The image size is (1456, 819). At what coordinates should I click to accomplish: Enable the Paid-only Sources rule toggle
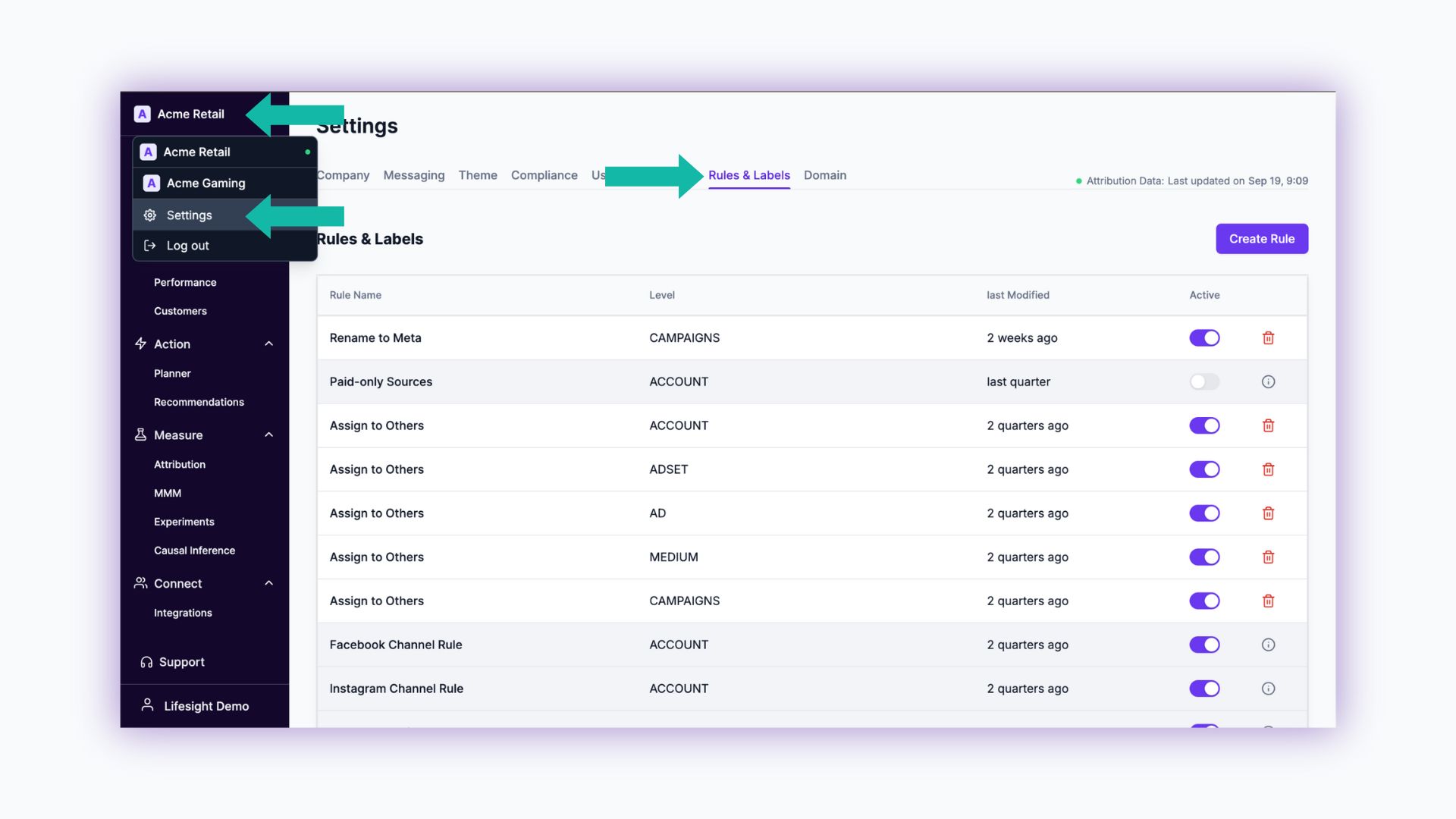pyautogui.click(x=1204, y=382)
